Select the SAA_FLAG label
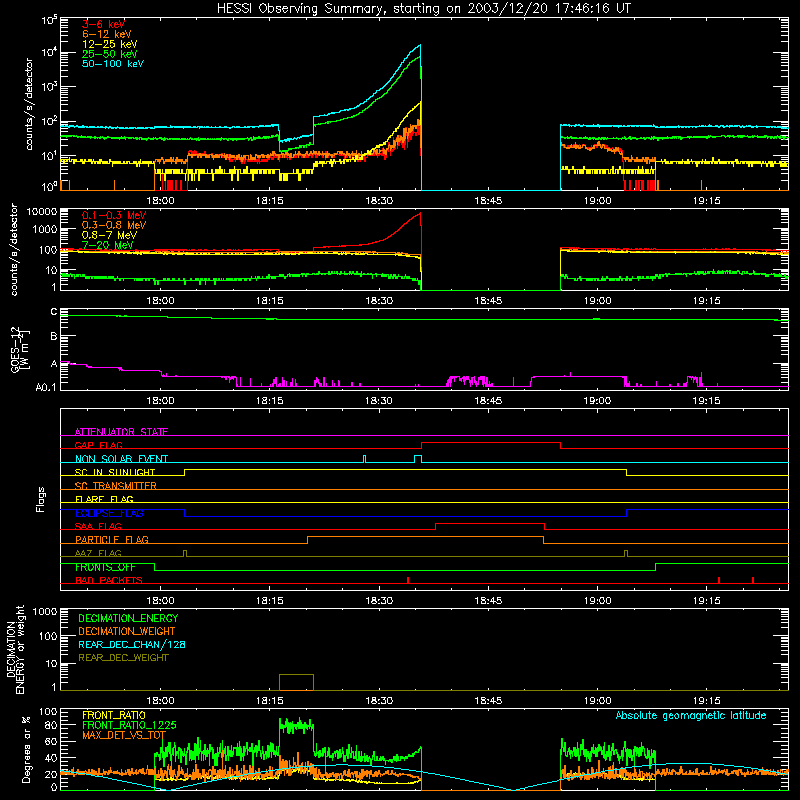800x800 pixels. pyautogui.click(x=98, y=526)
